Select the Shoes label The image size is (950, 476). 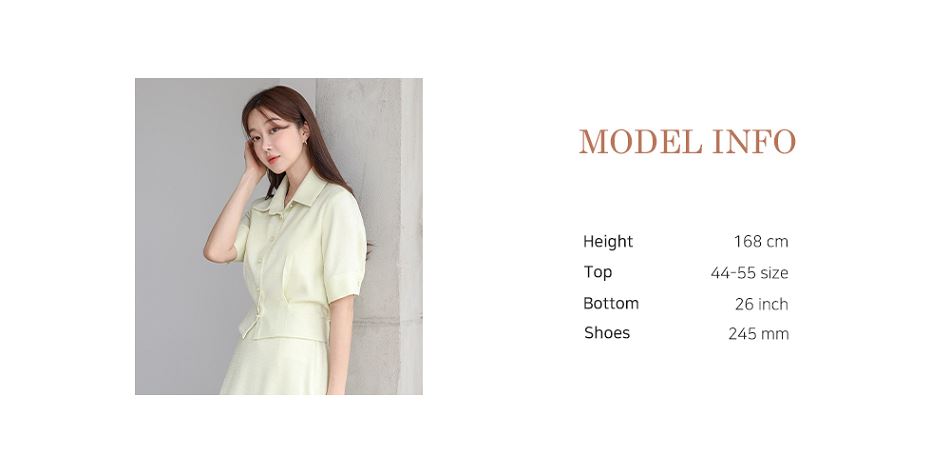606,333
